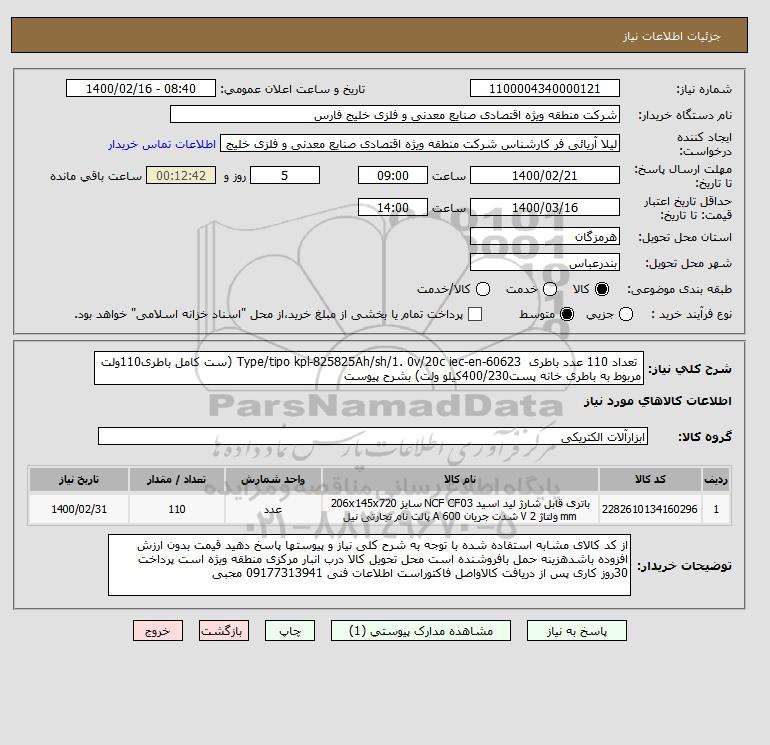Click the نام کالا column header
Image resolution: width=770 pixels, height=745 pixels.
pos(460,479)
